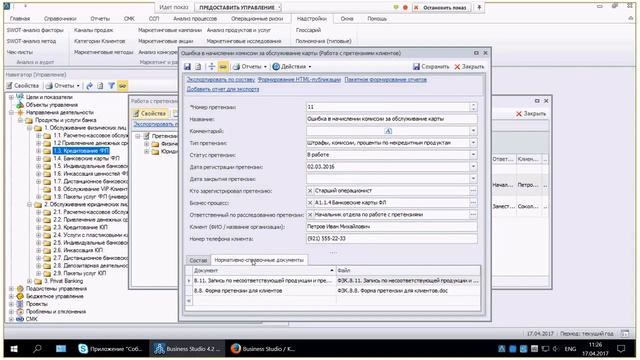This screenshot has height=360, width=640.
Task: Open browse ellipsis for Бизнес-процесс field
Action: [x=473, y=202]
